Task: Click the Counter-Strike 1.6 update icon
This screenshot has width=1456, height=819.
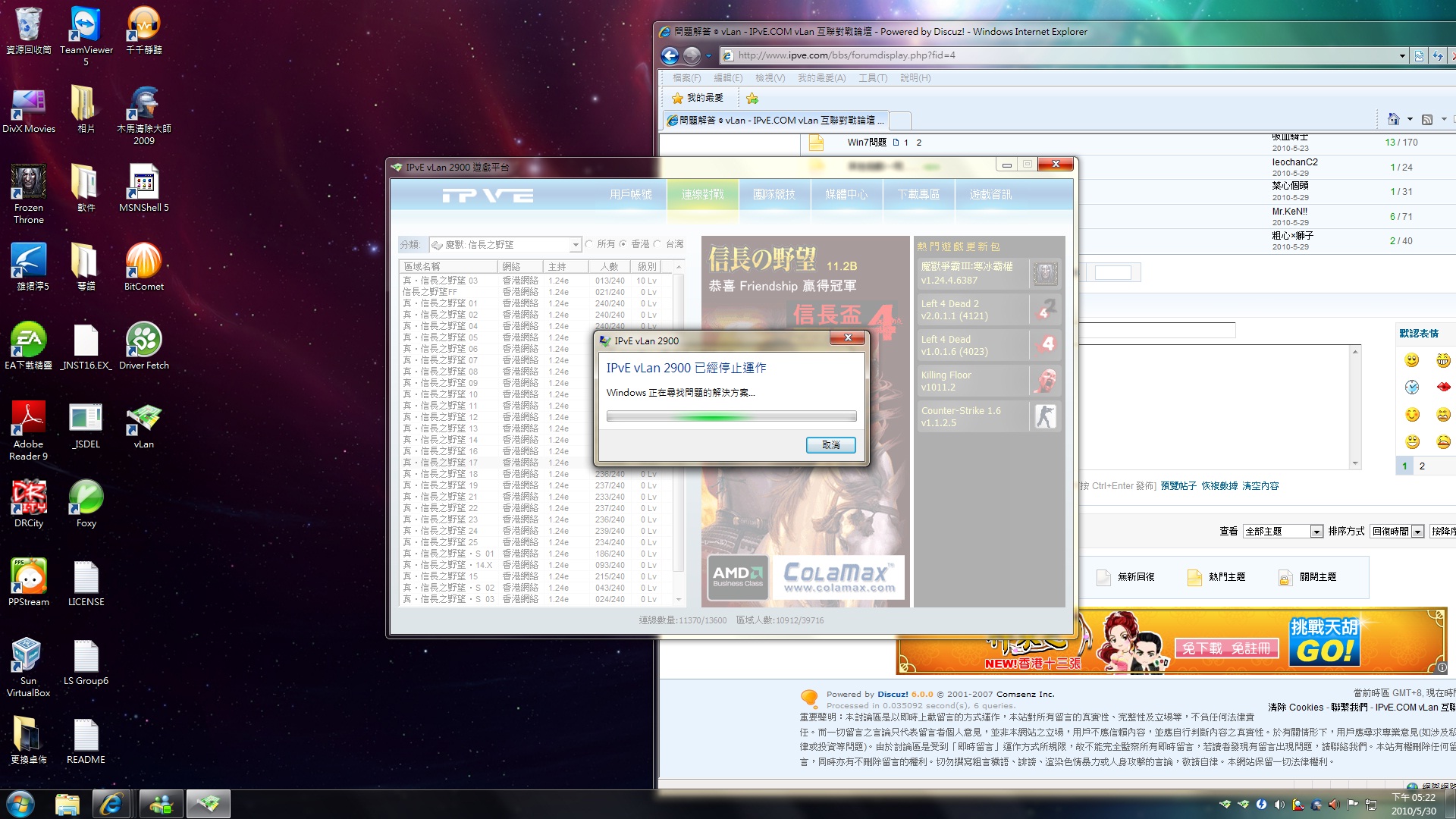Action: click(1045, 416)
